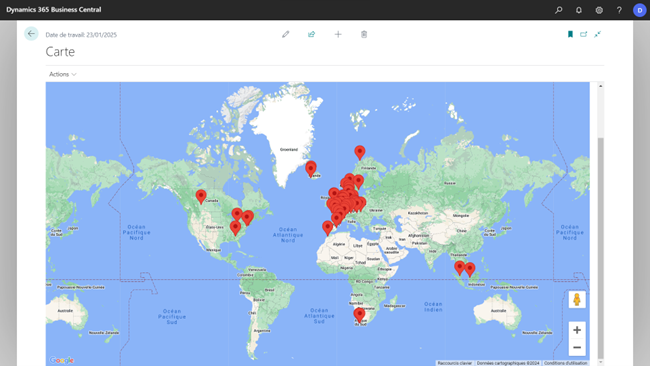Click the vertical scrollbar thumb
The width and height of the screenshot is (650, 366).
pos(601,249)
